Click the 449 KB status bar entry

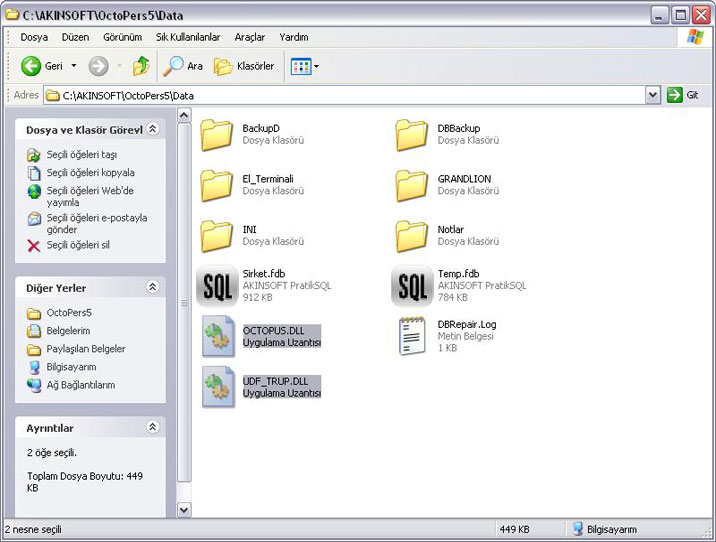point(515,530)
